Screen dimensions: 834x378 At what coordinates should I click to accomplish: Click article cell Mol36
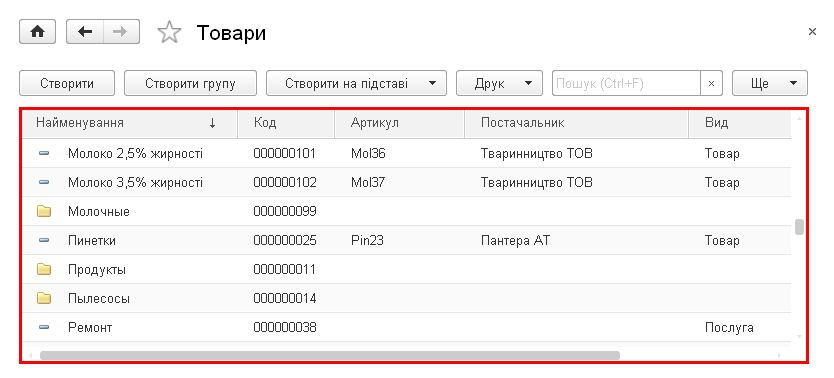368,154
